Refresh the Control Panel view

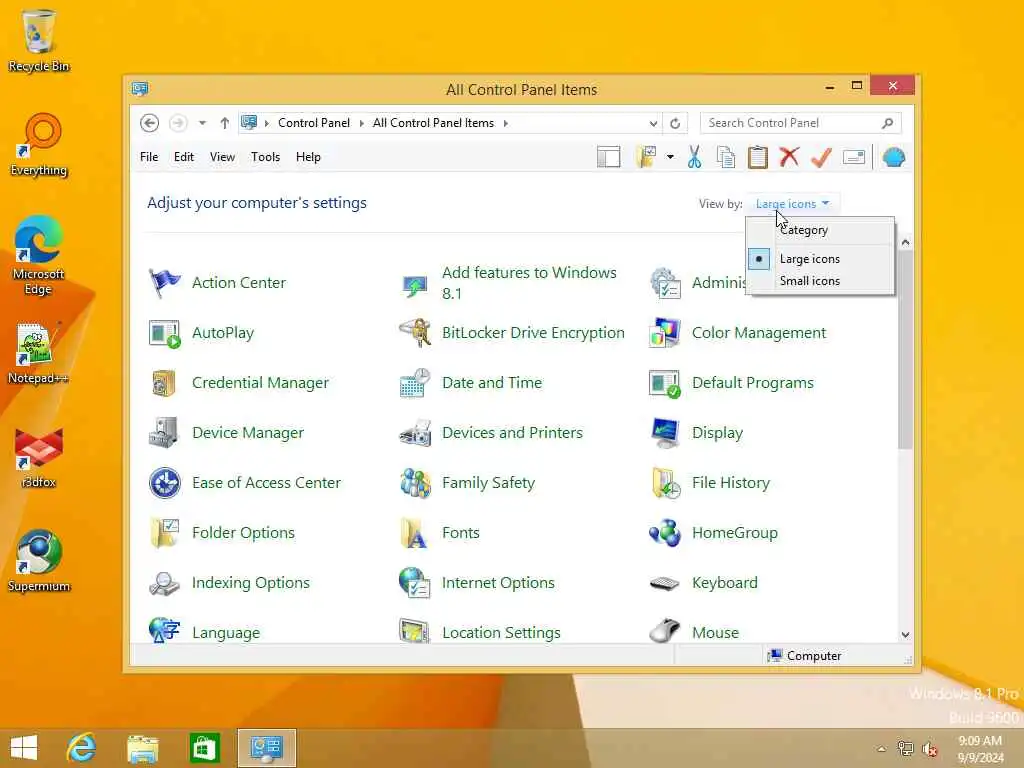click(x=675, y=123)
